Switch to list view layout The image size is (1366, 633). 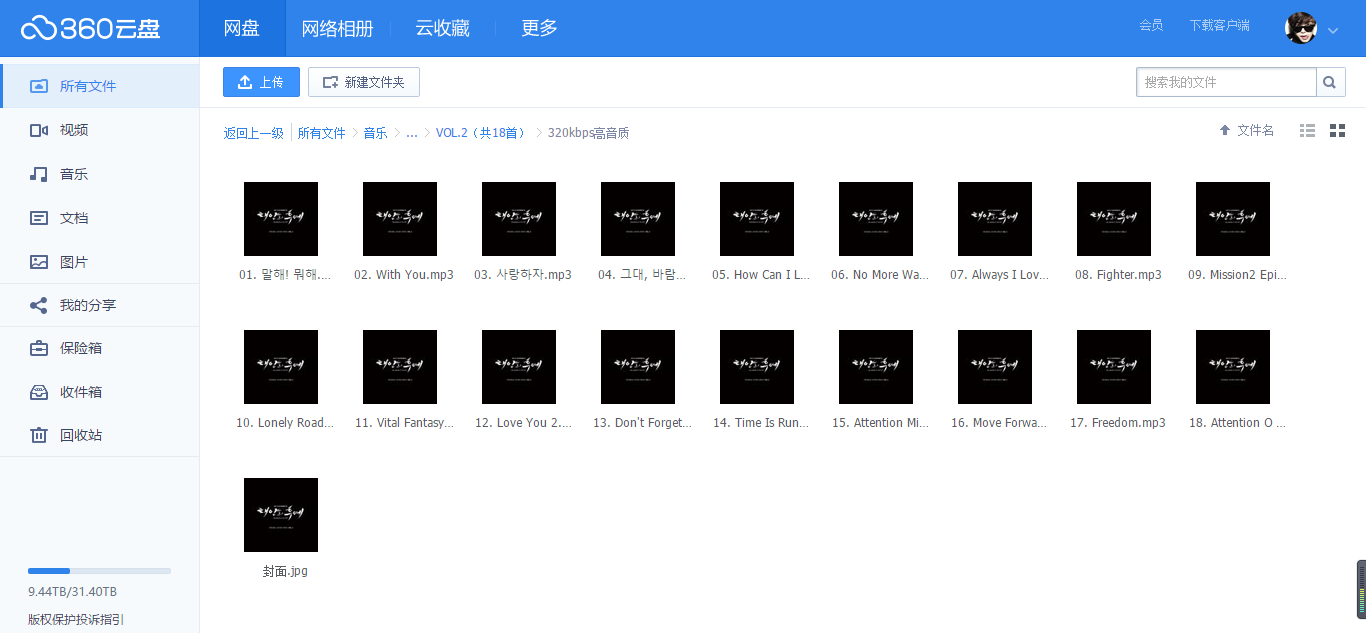(1307, 131)
